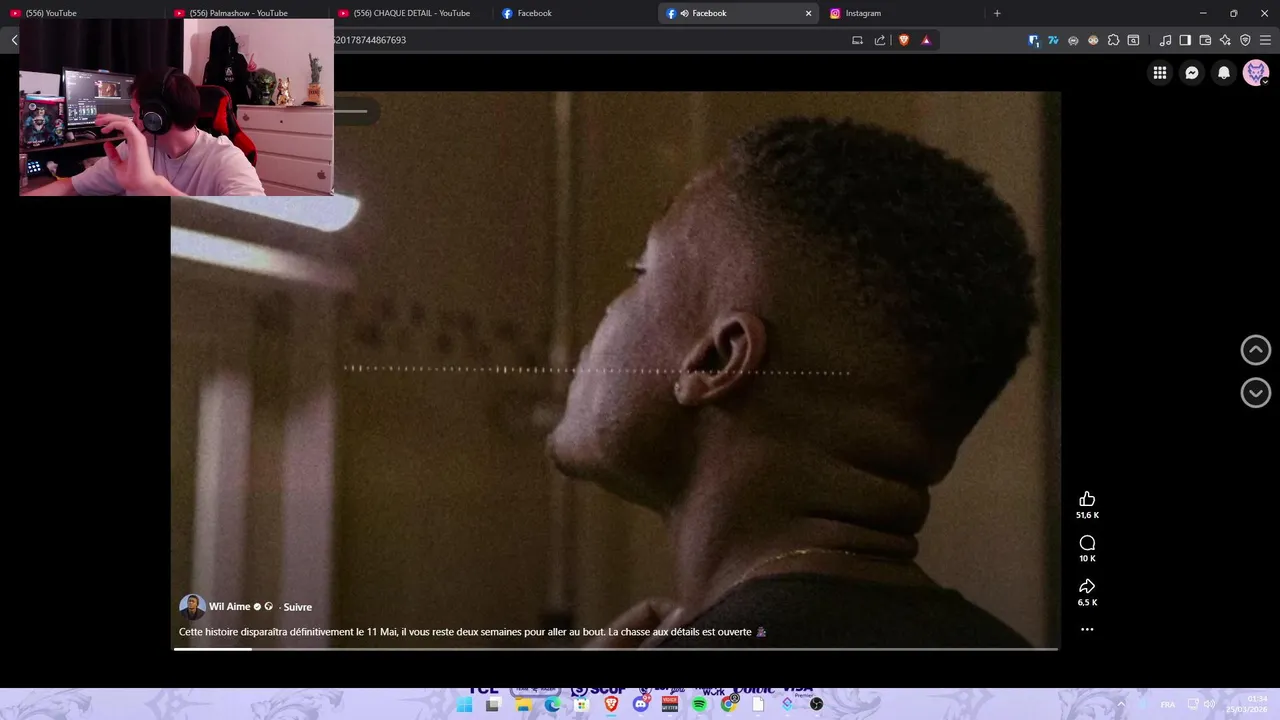Open the Brave Wallet icon

click(1205, 40)
